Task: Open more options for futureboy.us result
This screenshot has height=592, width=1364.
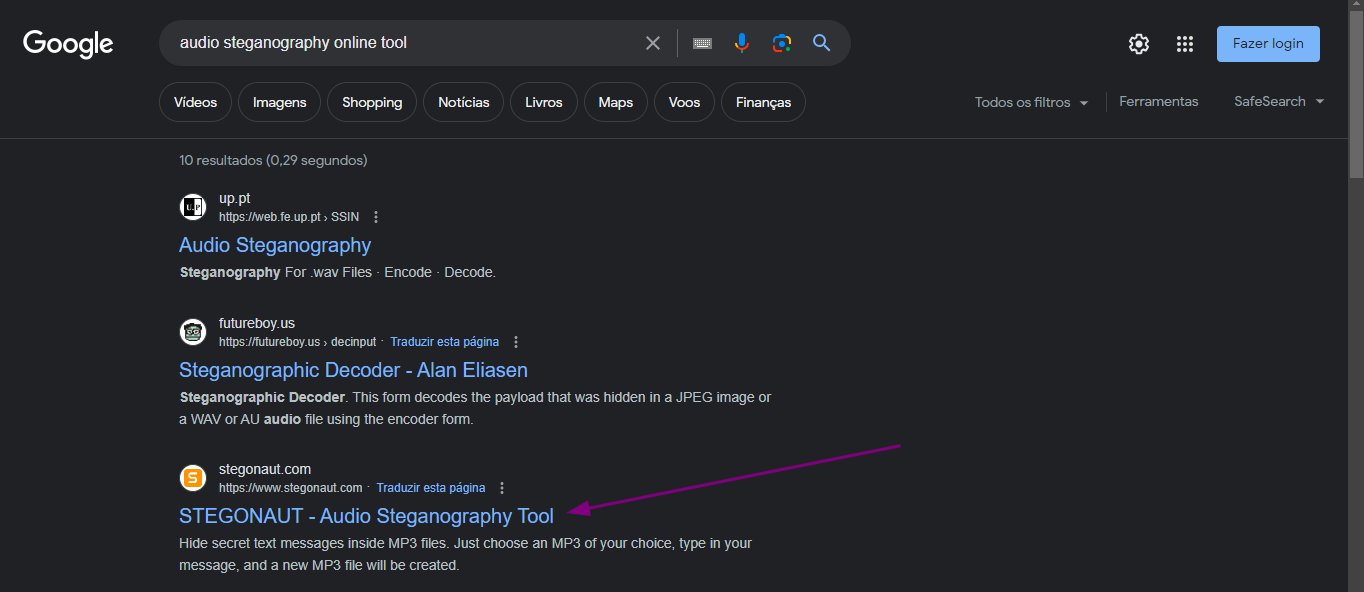Action: point(516,342)
